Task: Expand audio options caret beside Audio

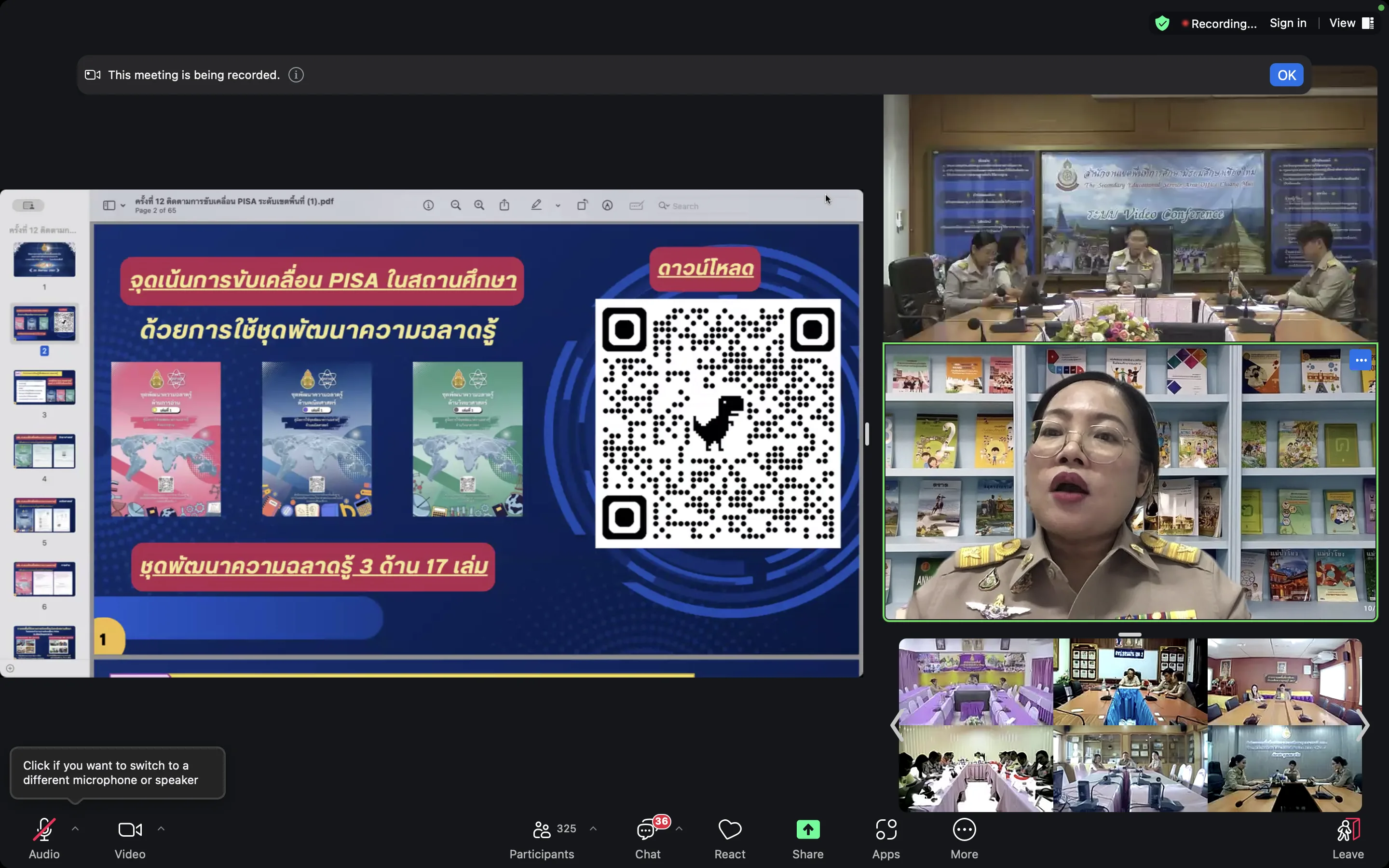Action: coord(75,828)
